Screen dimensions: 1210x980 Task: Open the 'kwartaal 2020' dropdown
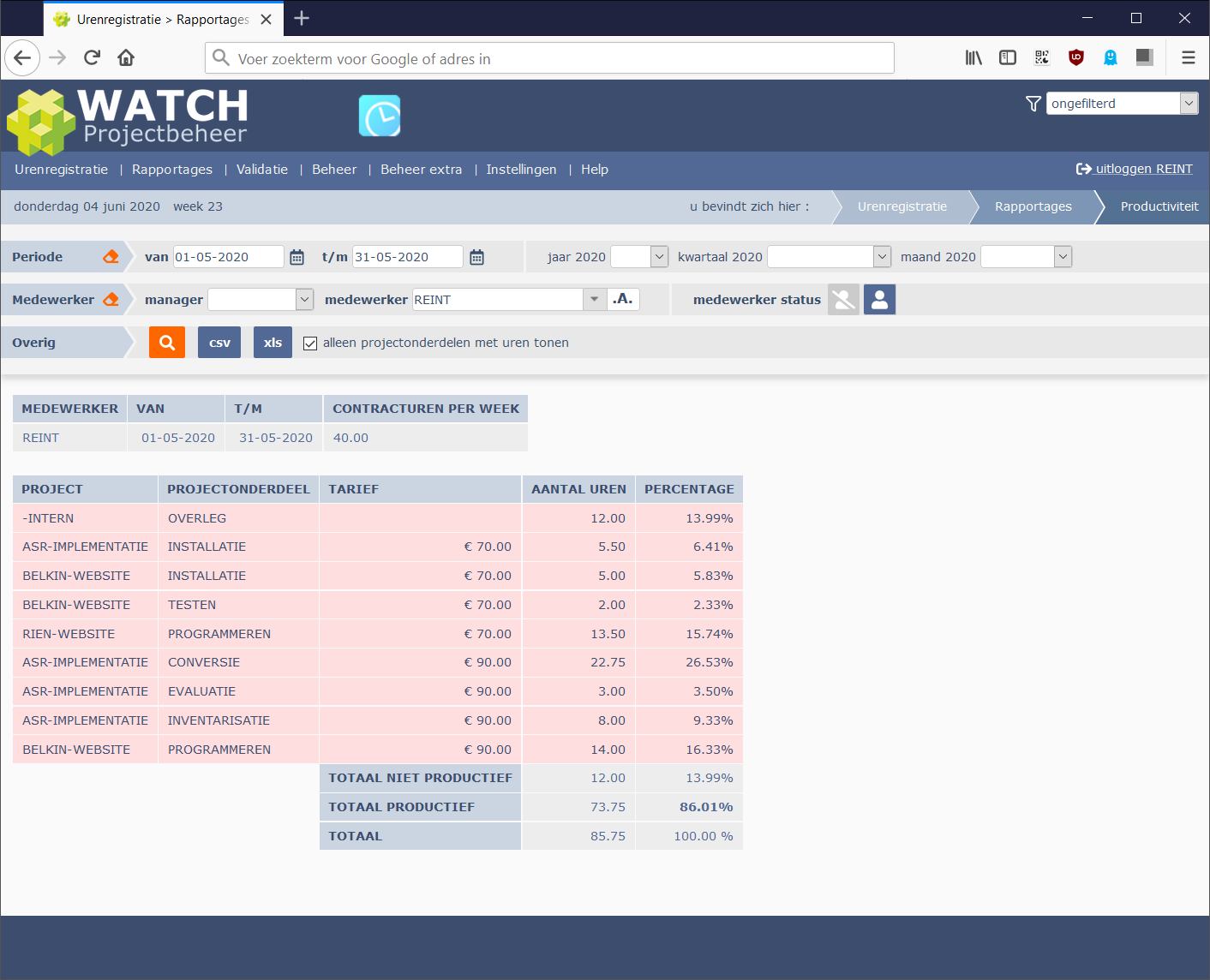coord(882,257)
